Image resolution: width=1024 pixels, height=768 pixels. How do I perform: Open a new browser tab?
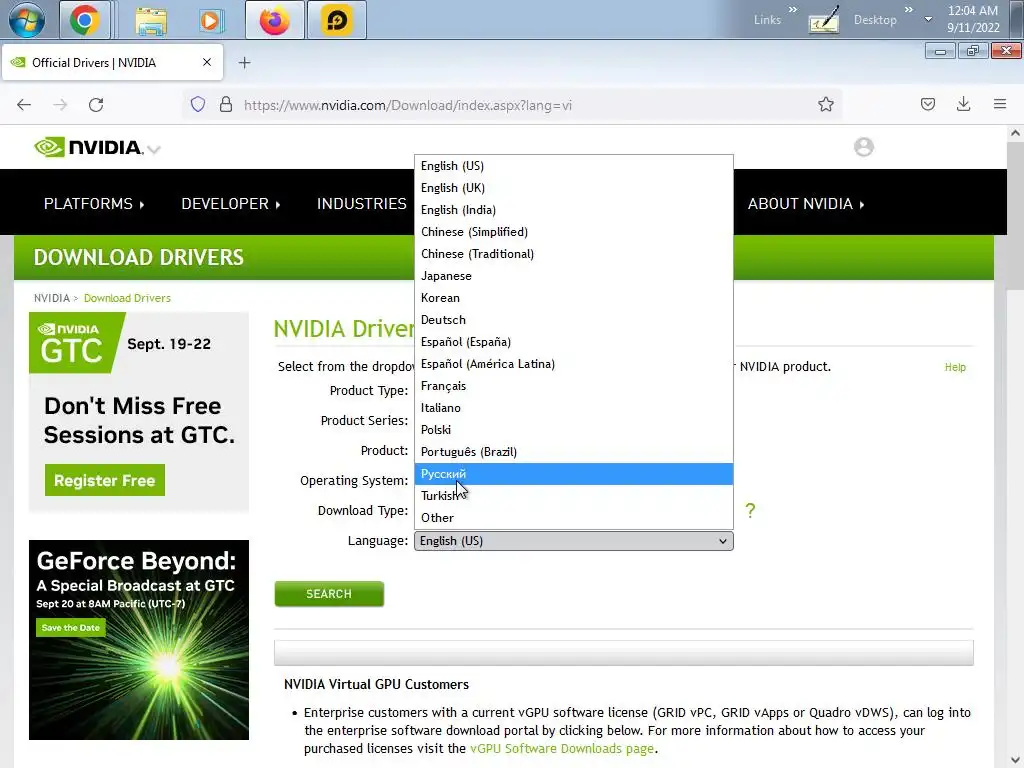click(x=244, y=63)
